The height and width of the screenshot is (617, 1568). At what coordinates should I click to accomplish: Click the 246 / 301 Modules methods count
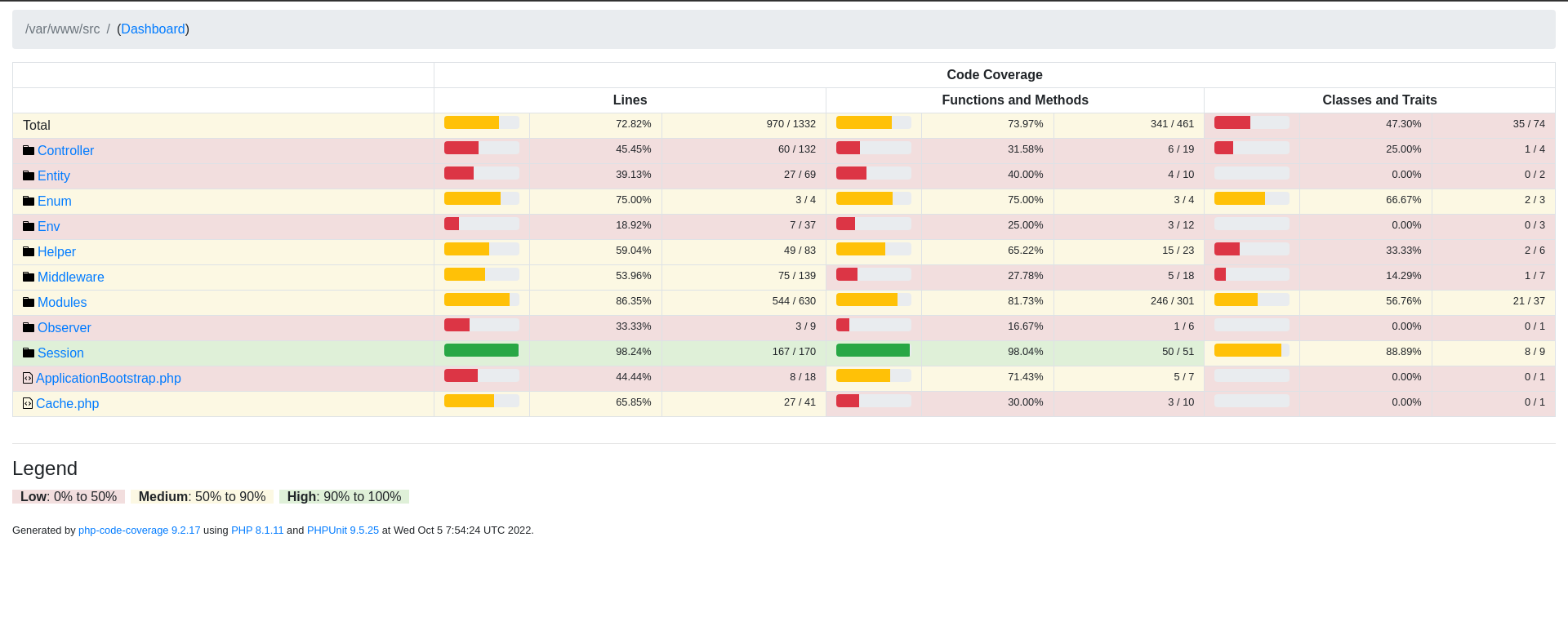[1172, 301]
